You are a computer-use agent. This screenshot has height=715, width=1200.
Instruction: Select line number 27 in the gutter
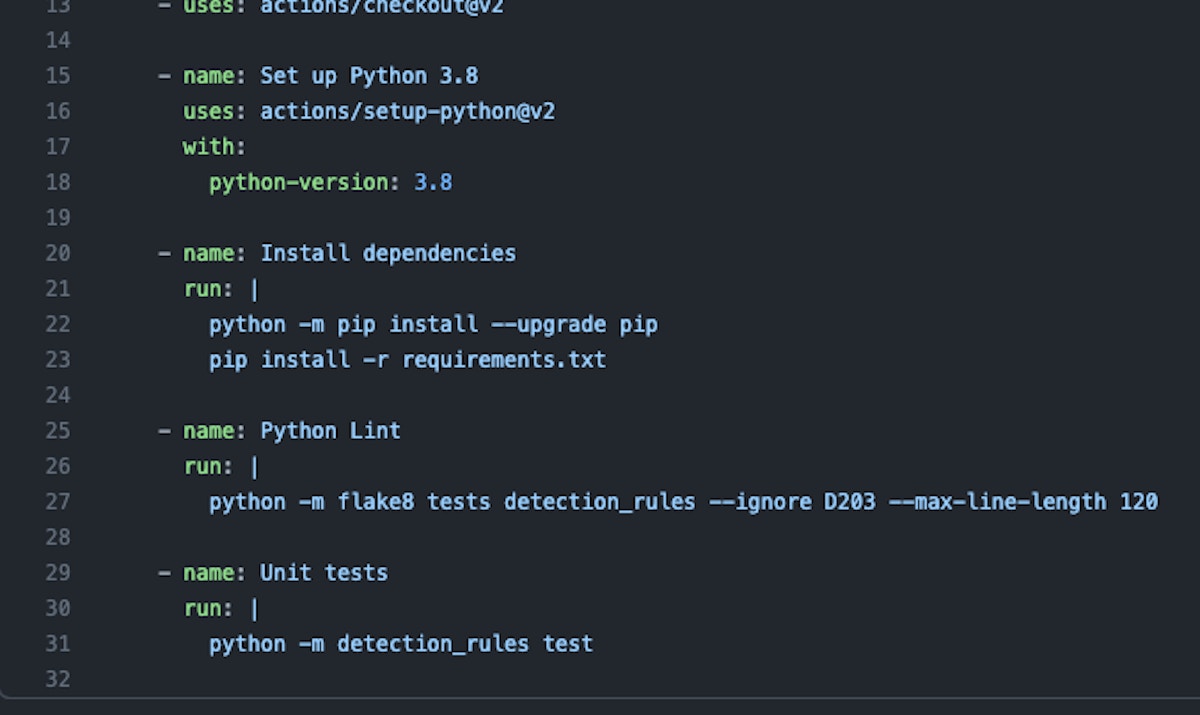pyautogui.click(x=58, y=501)
